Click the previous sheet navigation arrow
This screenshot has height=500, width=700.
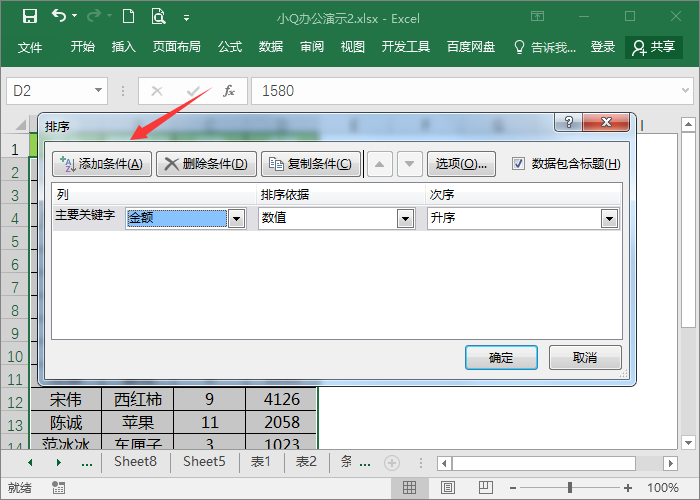[x=30, y=462]
